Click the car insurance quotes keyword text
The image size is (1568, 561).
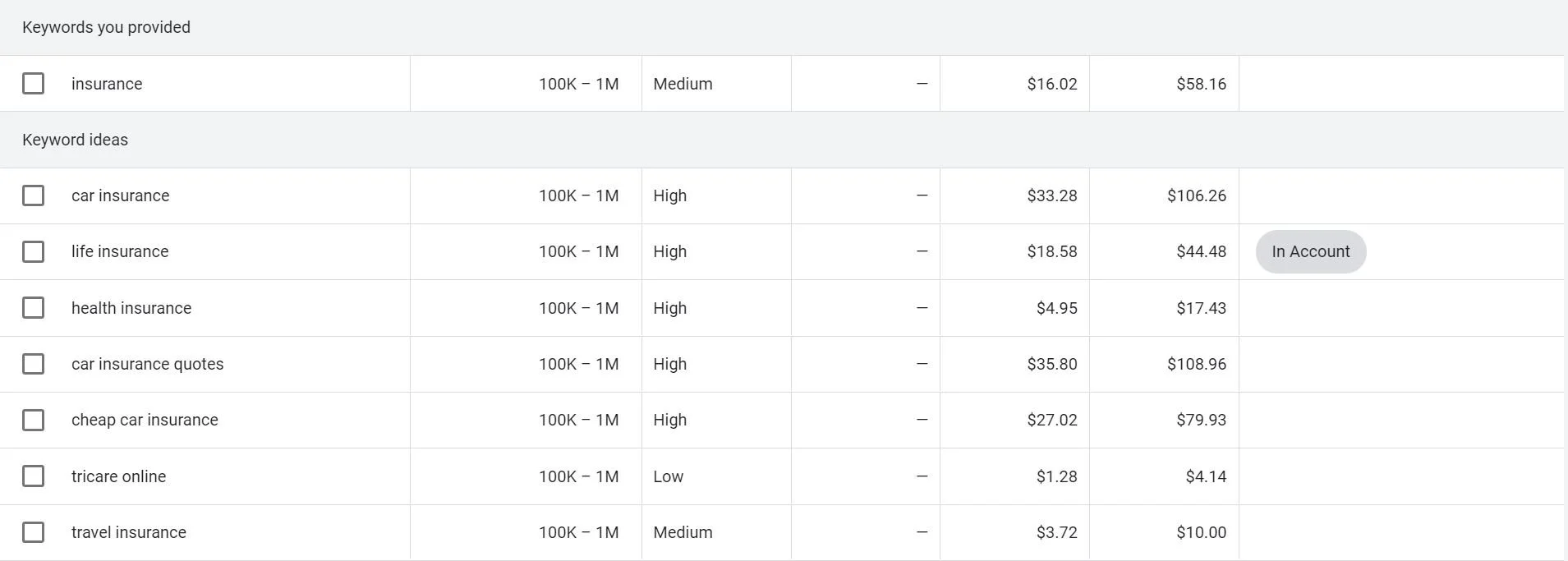coord(147,364)
